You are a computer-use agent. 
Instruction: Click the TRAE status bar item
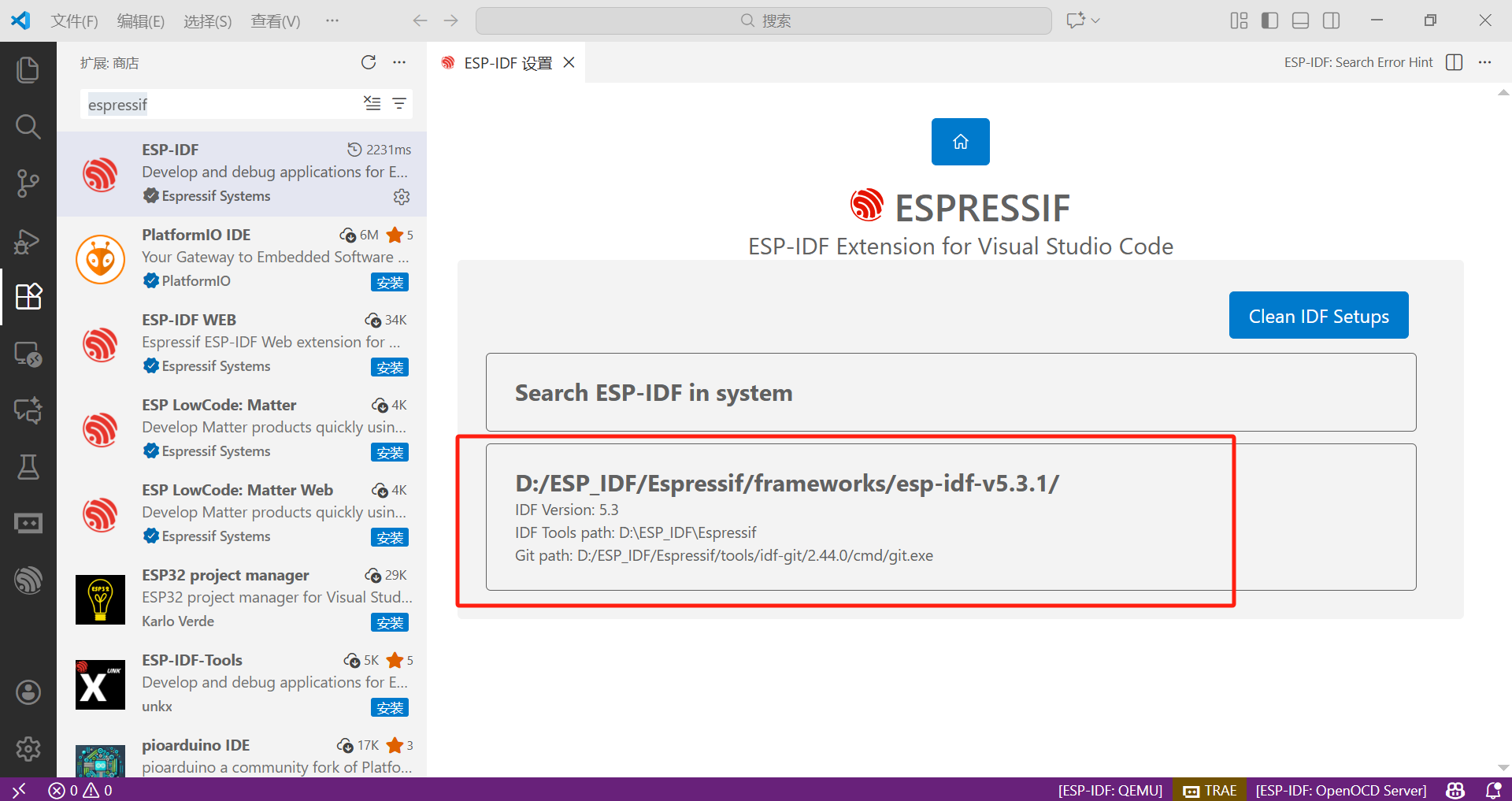coord(1210,790)
